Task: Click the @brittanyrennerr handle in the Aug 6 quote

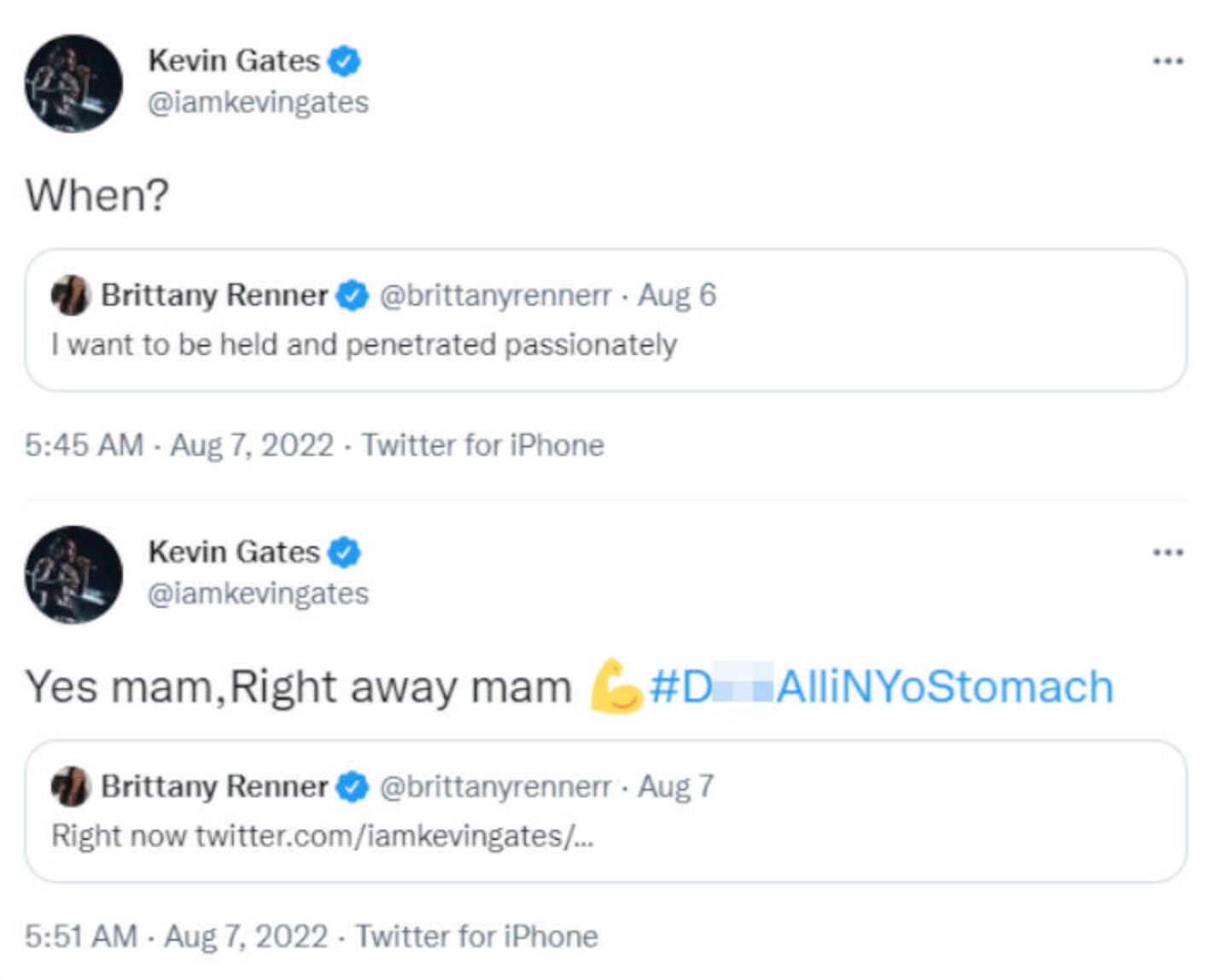Action: click(x=495, y=295)
